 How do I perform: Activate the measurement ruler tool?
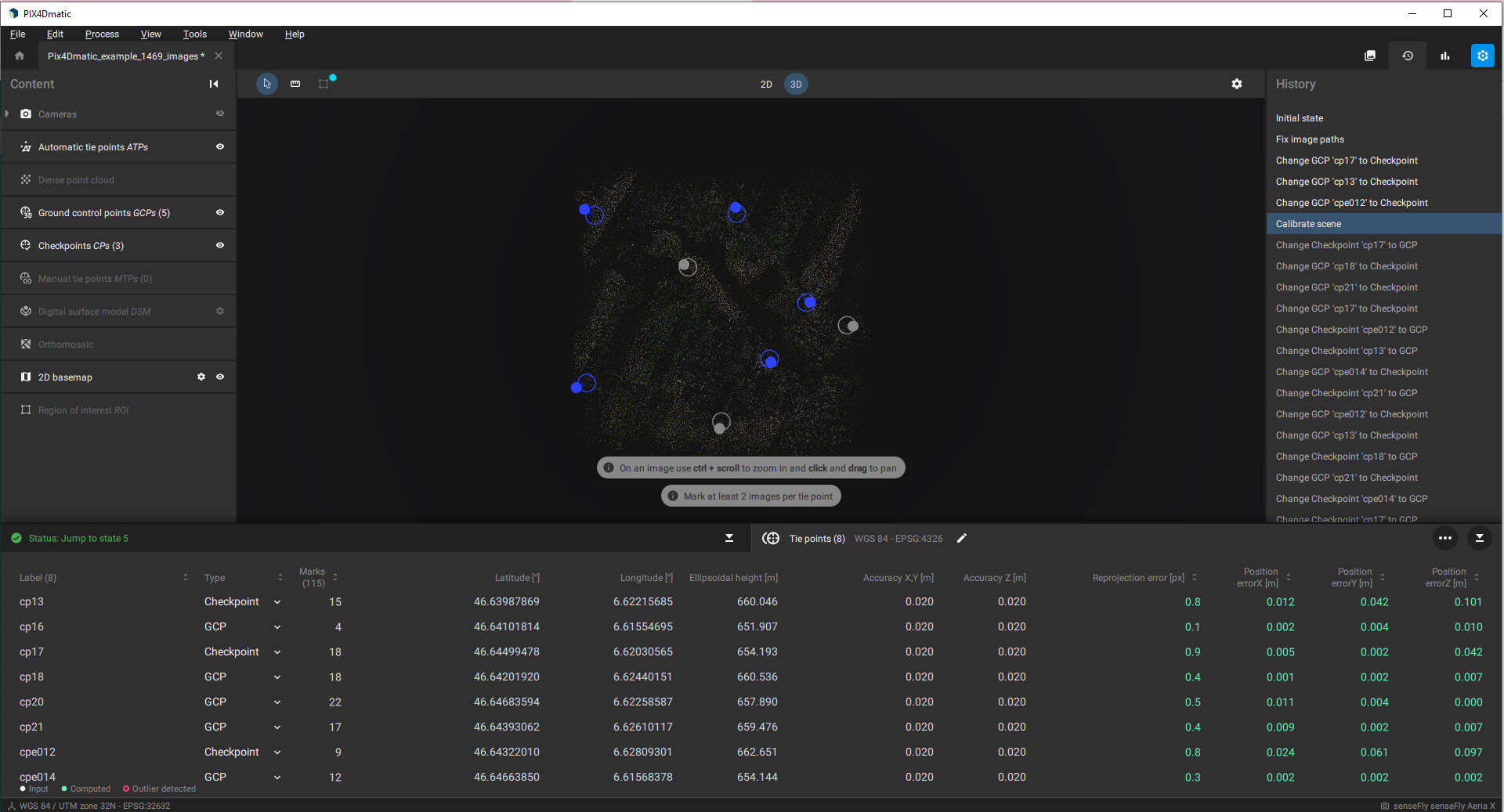[295, 84]
